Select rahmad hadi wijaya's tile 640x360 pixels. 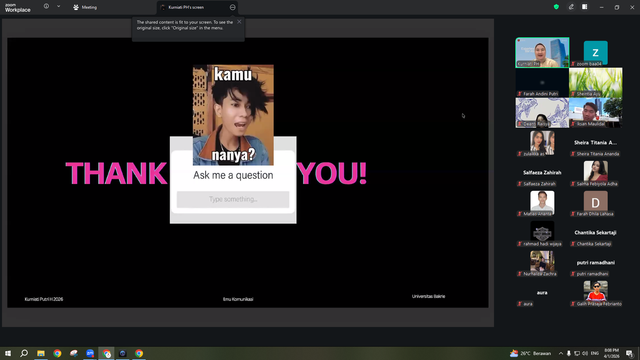click(542, 233)
